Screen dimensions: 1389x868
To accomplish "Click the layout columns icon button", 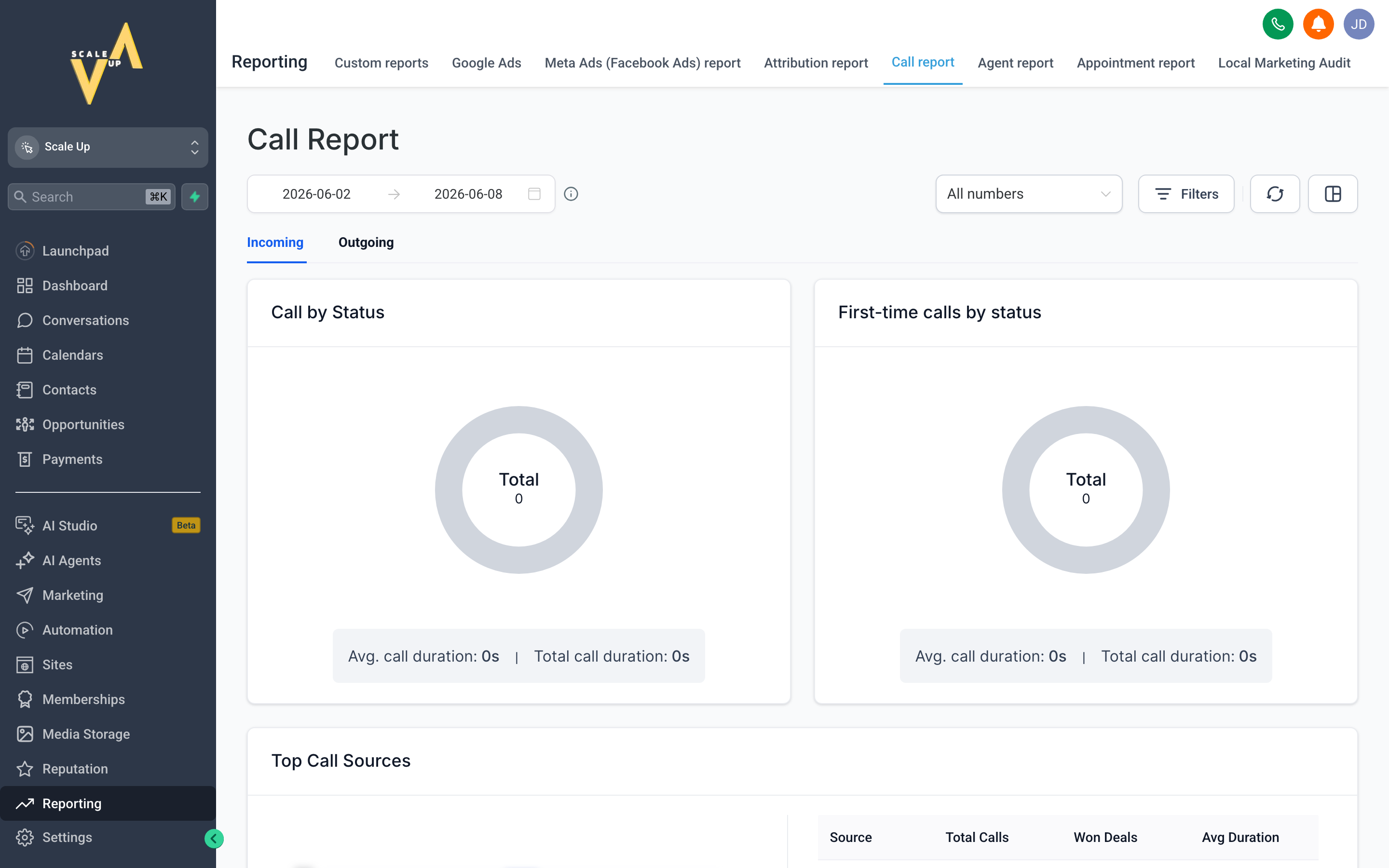I will [x=1333, y=194].
